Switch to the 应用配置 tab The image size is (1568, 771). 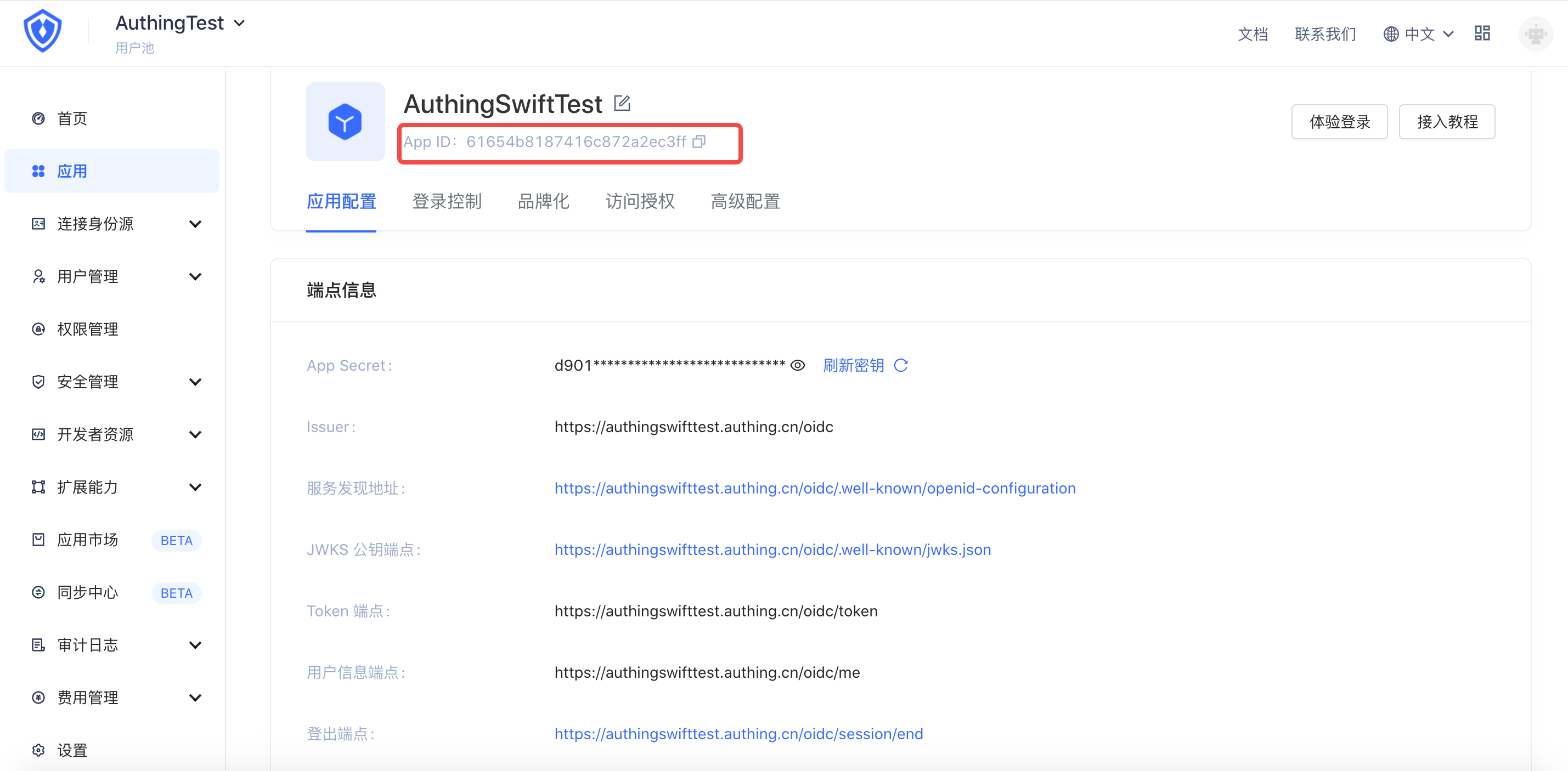(x=341, y=201)
